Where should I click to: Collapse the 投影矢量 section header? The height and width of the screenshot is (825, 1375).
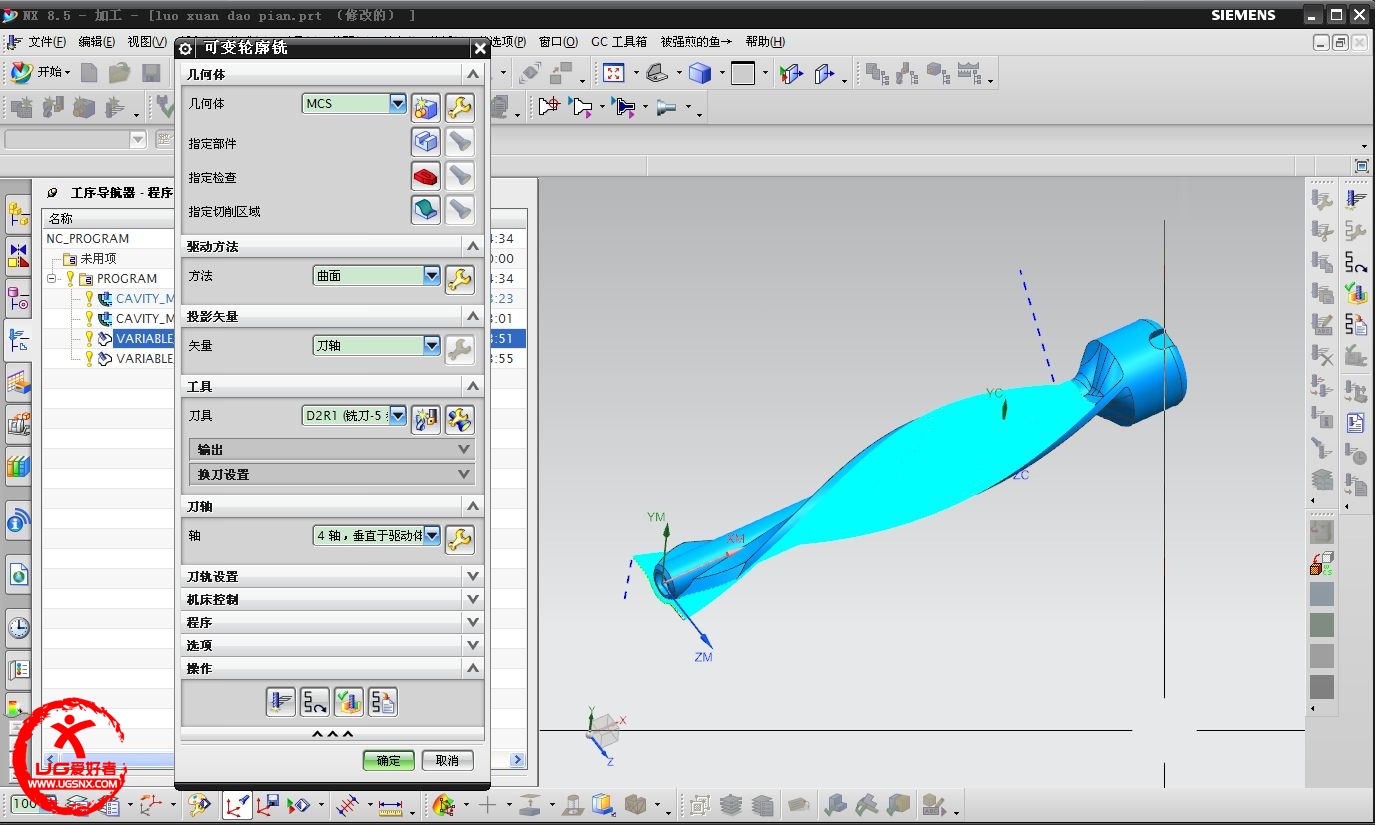click(x=332, y=315)
